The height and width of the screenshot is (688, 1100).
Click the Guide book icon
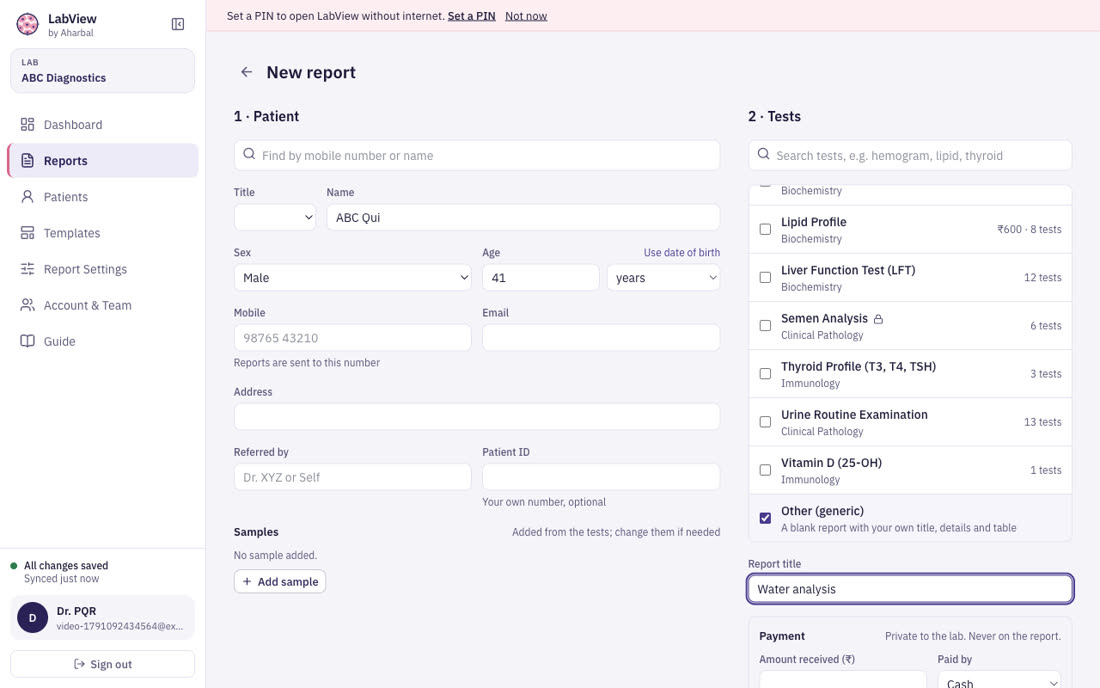(27, 341)
